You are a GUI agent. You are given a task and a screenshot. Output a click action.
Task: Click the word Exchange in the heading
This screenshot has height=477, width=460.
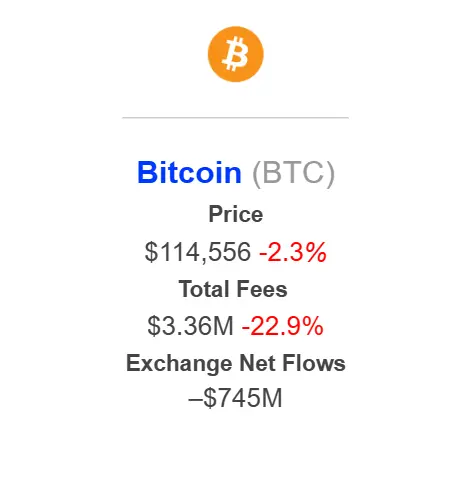coord(179,364)
